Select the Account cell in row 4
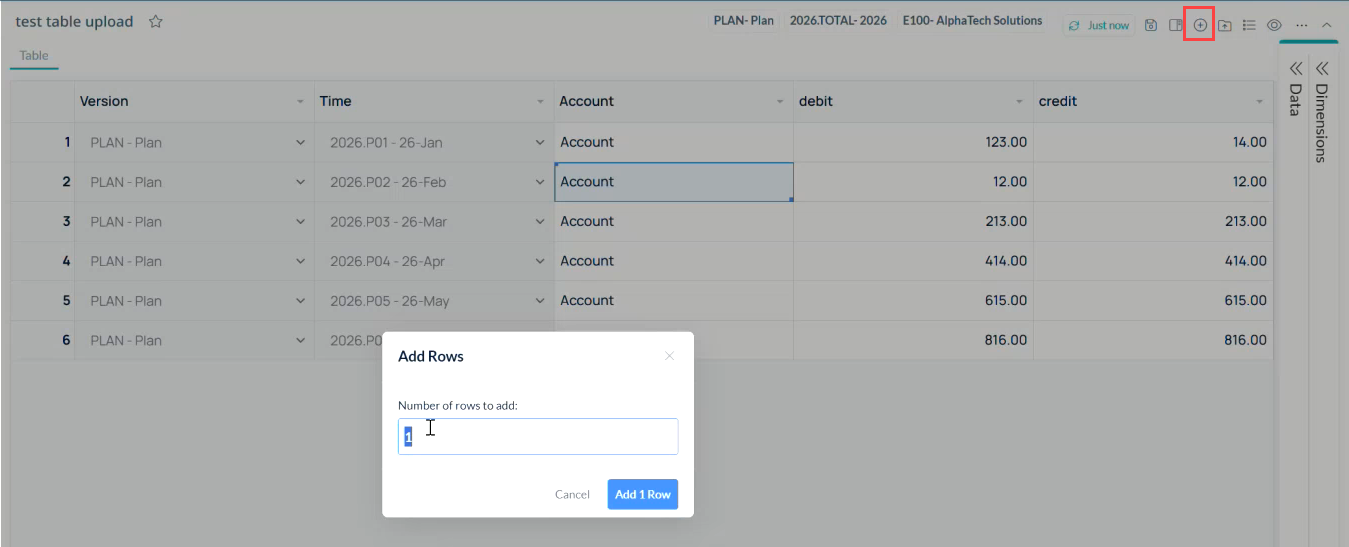This screenshot has height=547, width=1349. pos(674,261)
